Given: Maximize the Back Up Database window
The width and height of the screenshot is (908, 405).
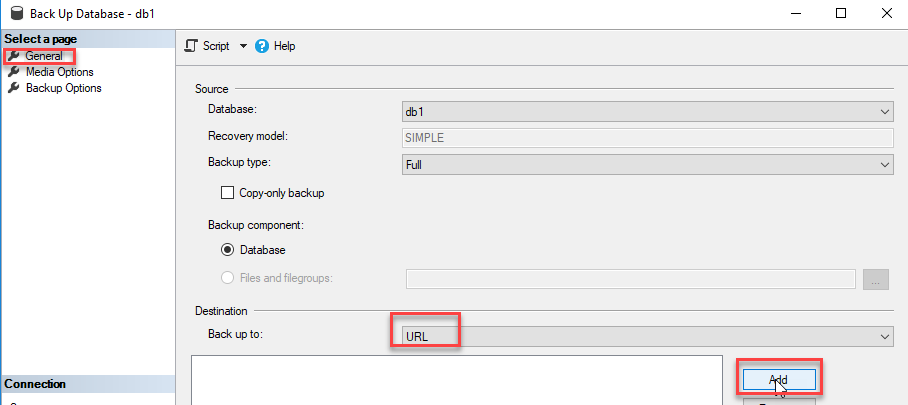Looking at the screenshot, I should 841,13.
